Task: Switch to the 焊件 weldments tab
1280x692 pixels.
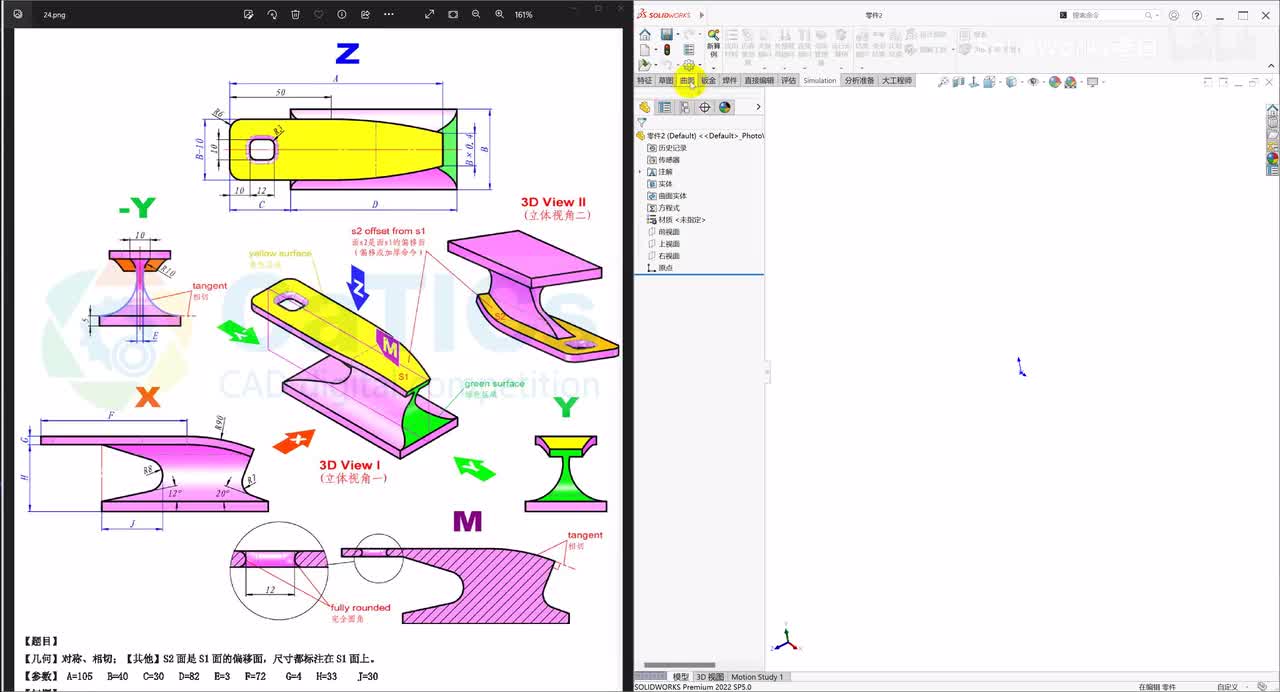Action: [730, 80]
